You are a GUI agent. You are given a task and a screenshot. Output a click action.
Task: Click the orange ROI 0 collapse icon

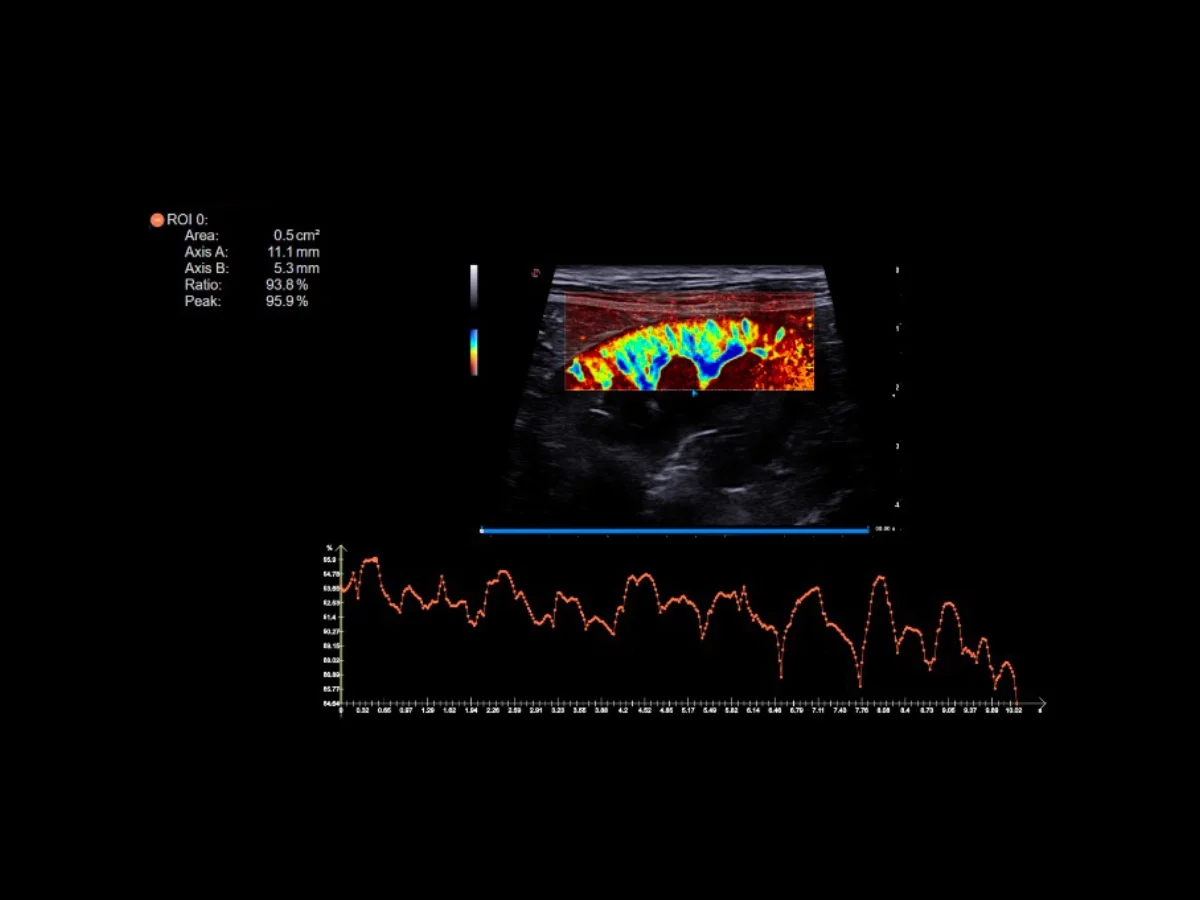pyautogui.click(x=157, y=220)
